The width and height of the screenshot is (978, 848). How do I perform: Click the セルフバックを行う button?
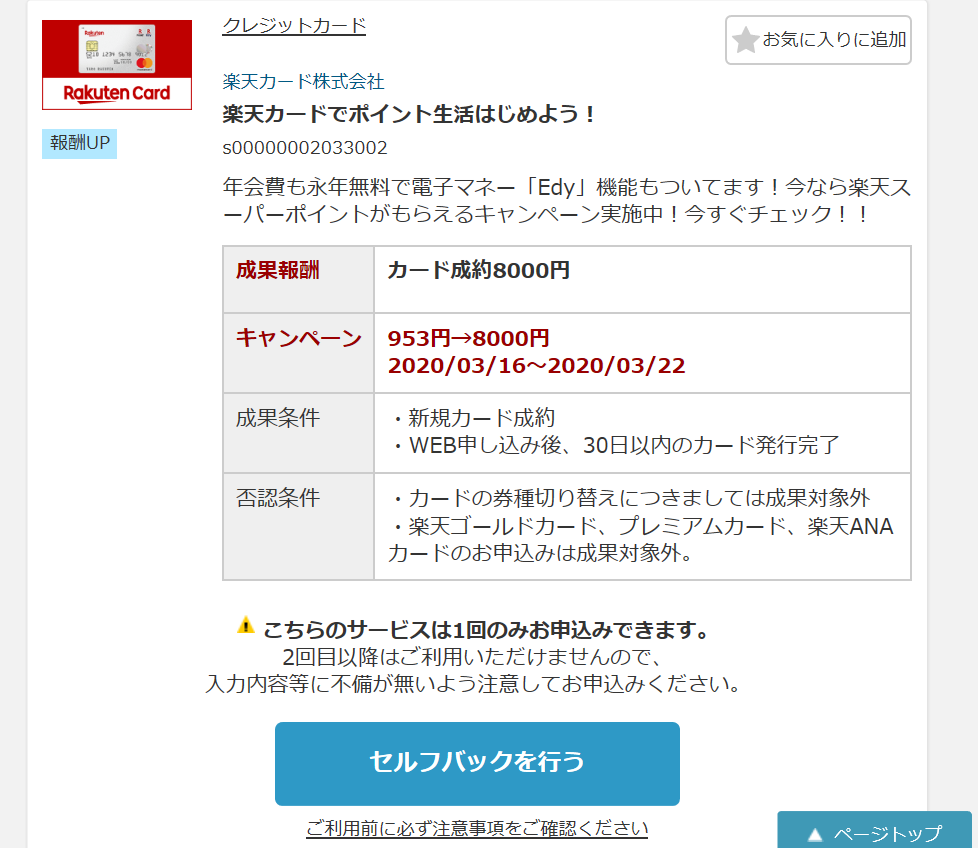pos(477,763)
